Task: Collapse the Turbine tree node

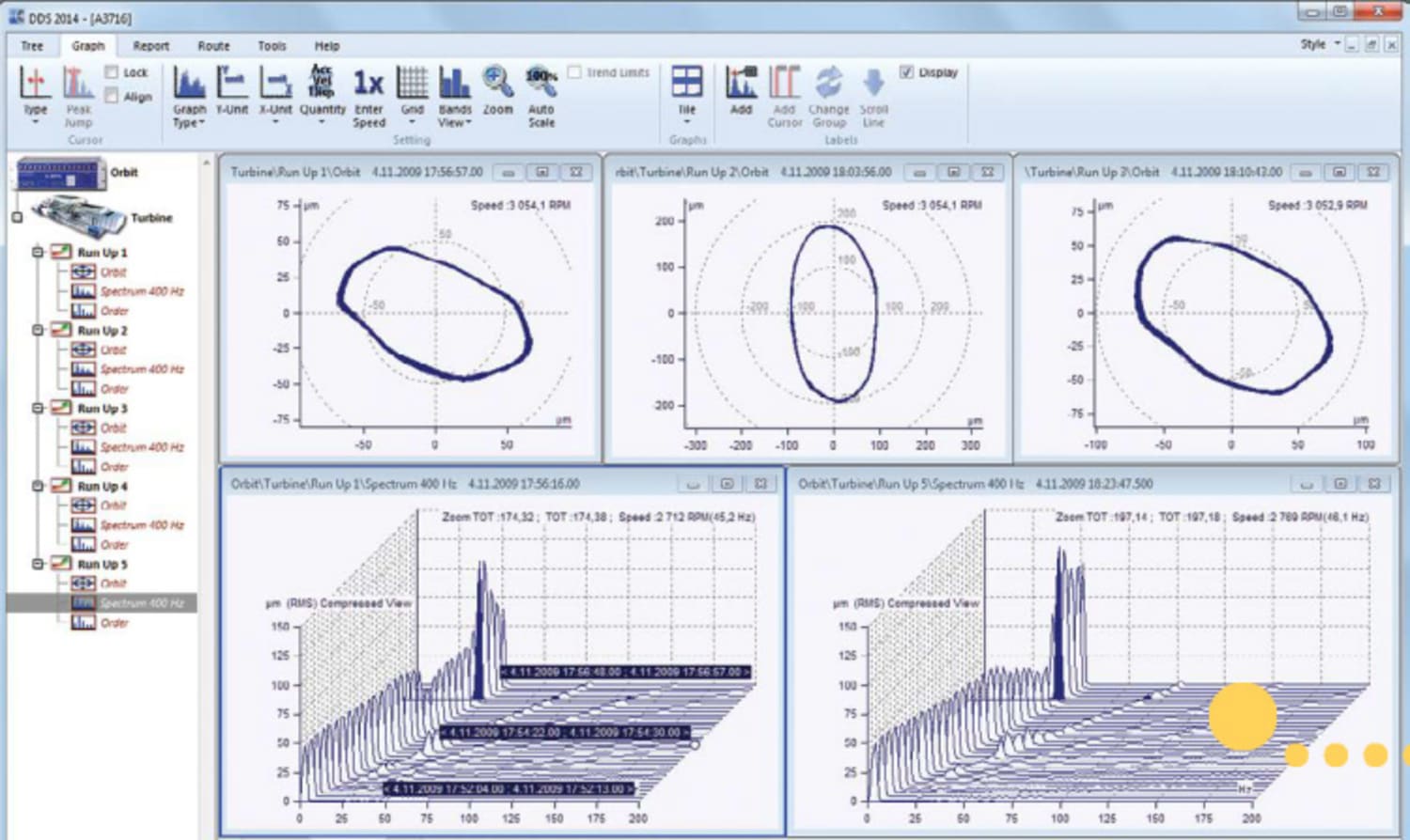Action: tap(17, 217)
